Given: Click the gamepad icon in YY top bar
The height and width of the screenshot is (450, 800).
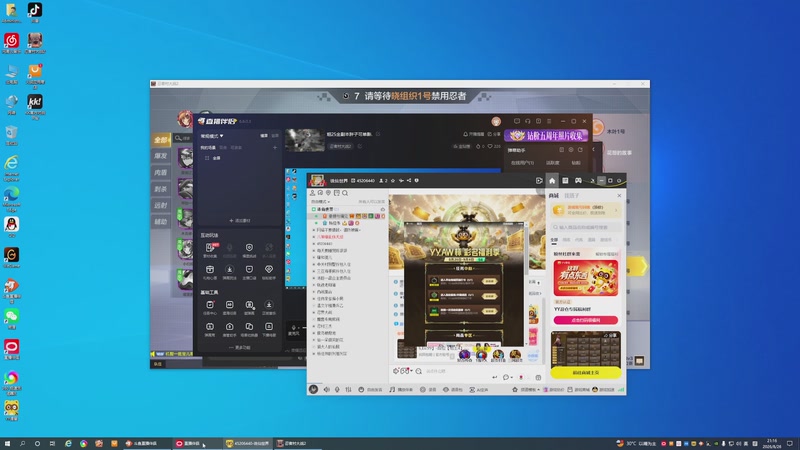Looking at the screenshot, I should coord(578,181).
